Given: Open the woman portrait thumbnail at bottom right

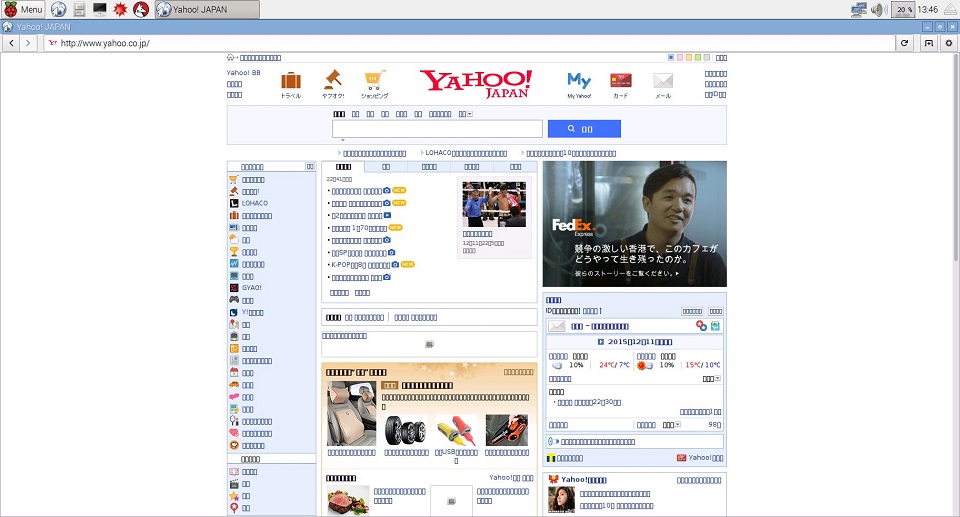Looking at the screenshot, I should tap(561, 500).
